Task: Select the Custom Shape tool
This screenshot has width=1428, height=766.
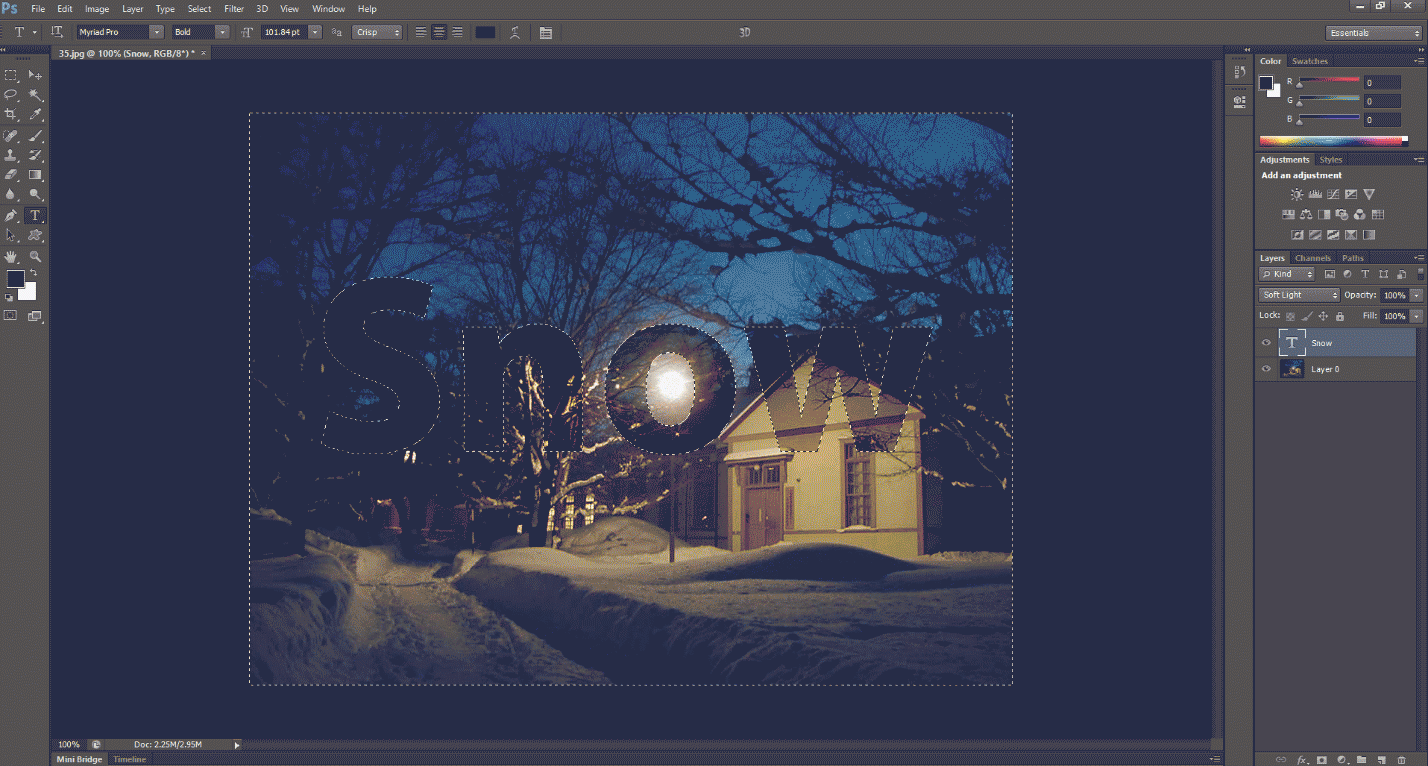Action: [x=35, y=235]
